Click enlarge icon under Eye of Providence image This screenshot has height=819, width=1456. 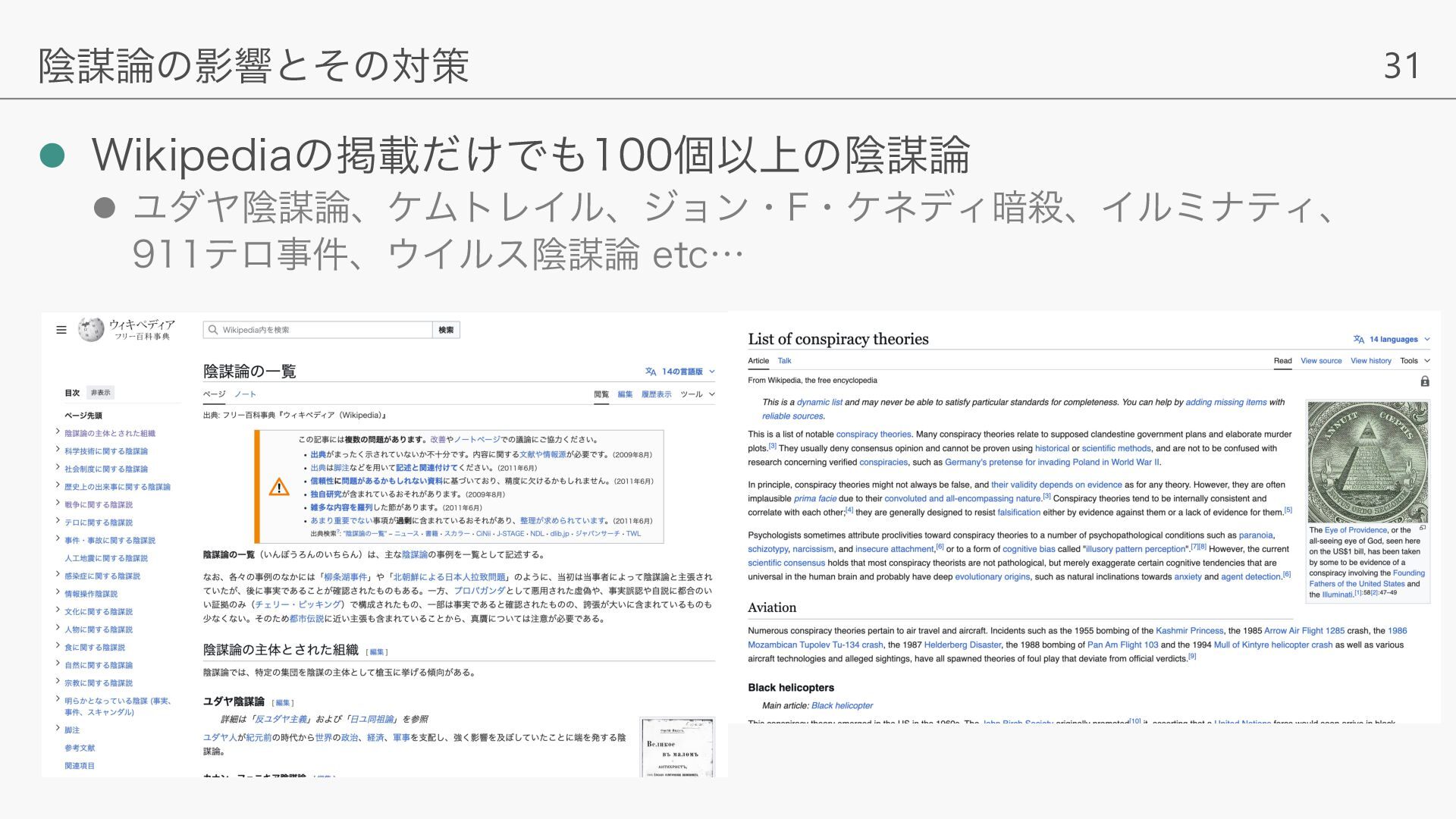(1423, 528)
